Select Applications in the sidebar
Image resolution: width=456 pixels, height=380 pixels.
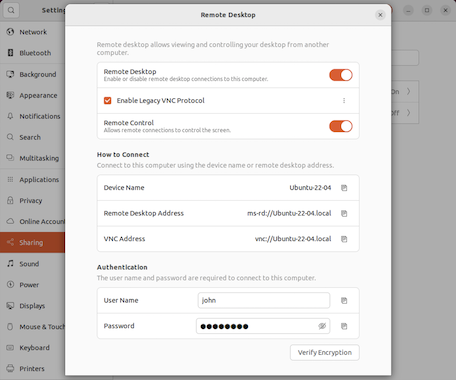pos(33,180)
